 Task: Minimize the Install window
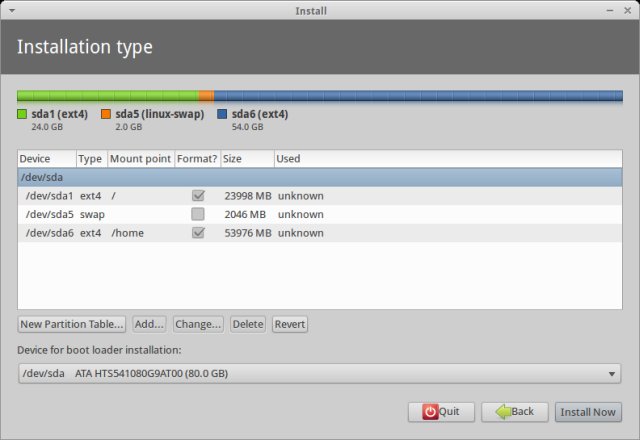610,11
